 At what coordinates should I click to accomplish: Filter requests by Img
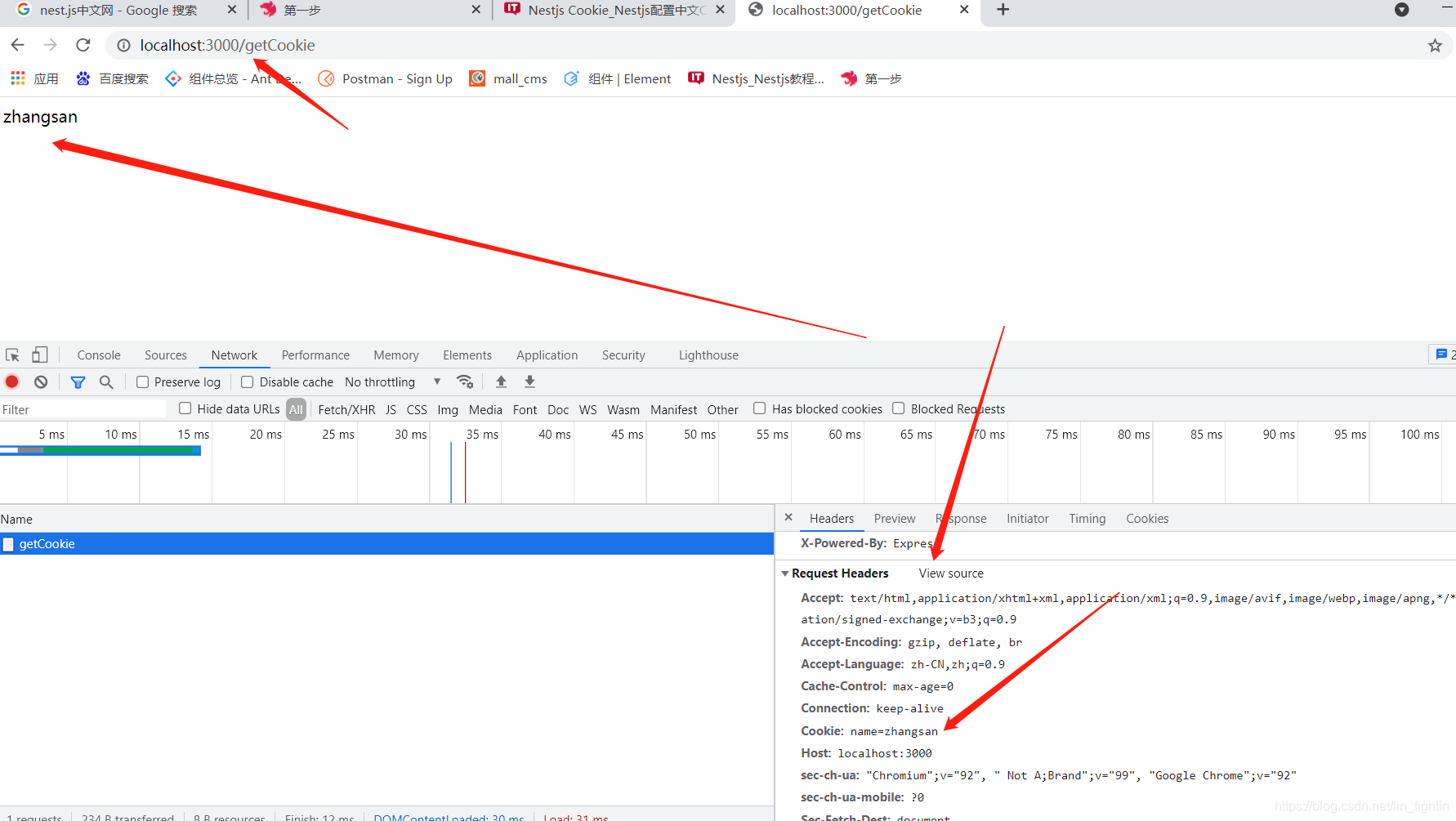[x=448, y=409]
